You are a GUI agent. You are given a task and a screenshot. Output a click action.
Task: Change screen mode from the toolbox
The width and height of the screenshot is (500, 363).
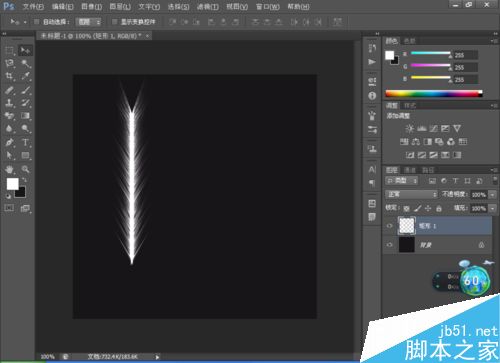25,208
